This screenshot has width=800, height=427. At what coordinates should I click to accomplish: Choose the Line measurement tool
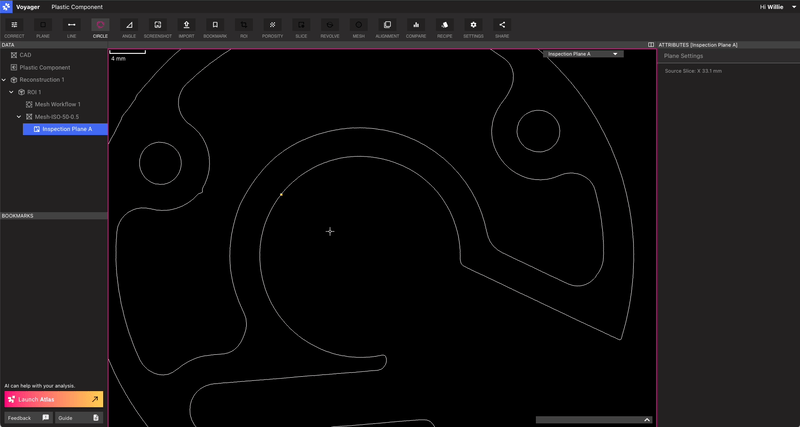click(71, 29)
